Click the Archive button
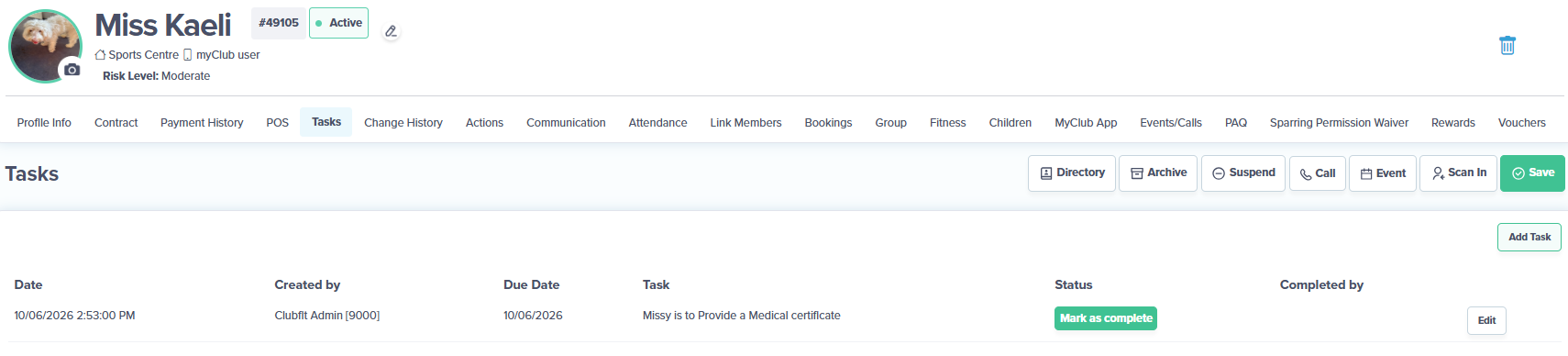 (x=1157, y=172)
